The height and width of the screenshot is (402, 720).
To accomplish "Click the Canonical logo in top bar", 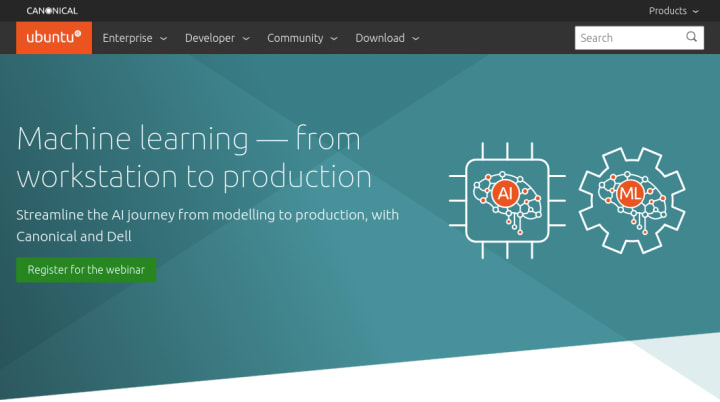I will pos(52,11).
